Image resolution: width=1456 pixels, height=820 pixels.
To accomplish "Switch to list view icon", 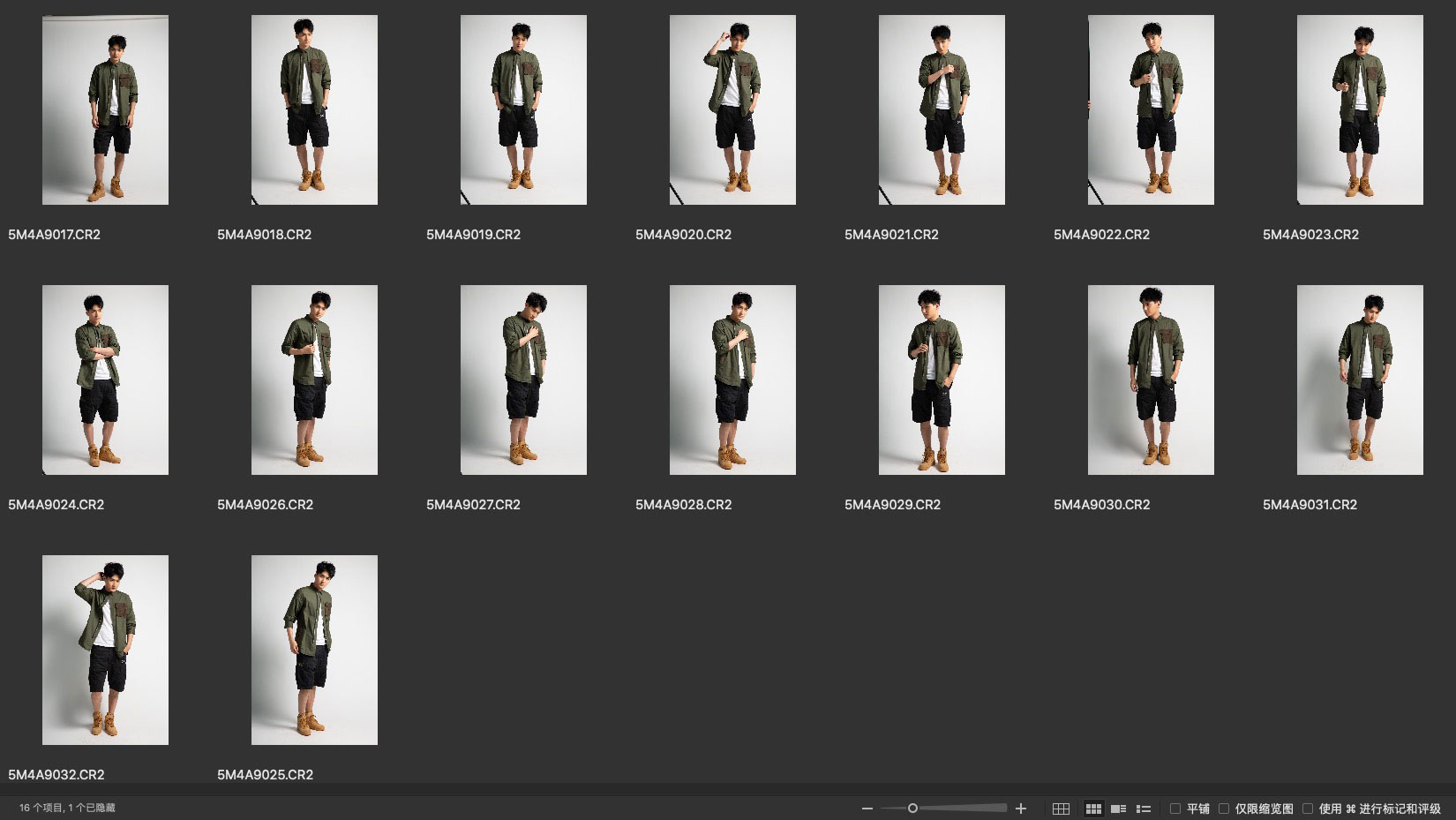I will tap(1144, 809).
